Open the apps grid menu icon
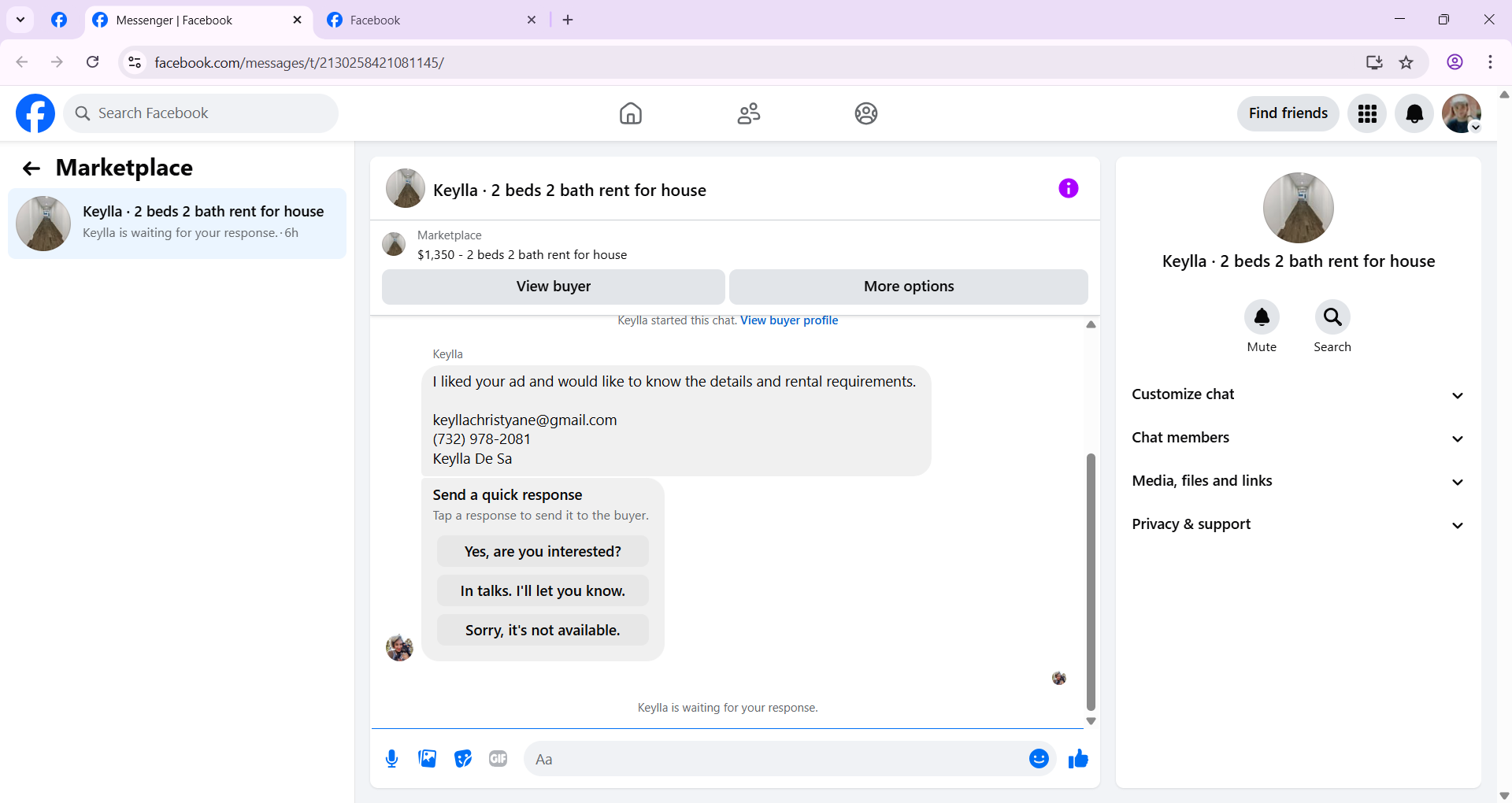 pyautogui.click(x=1367, y=113)
